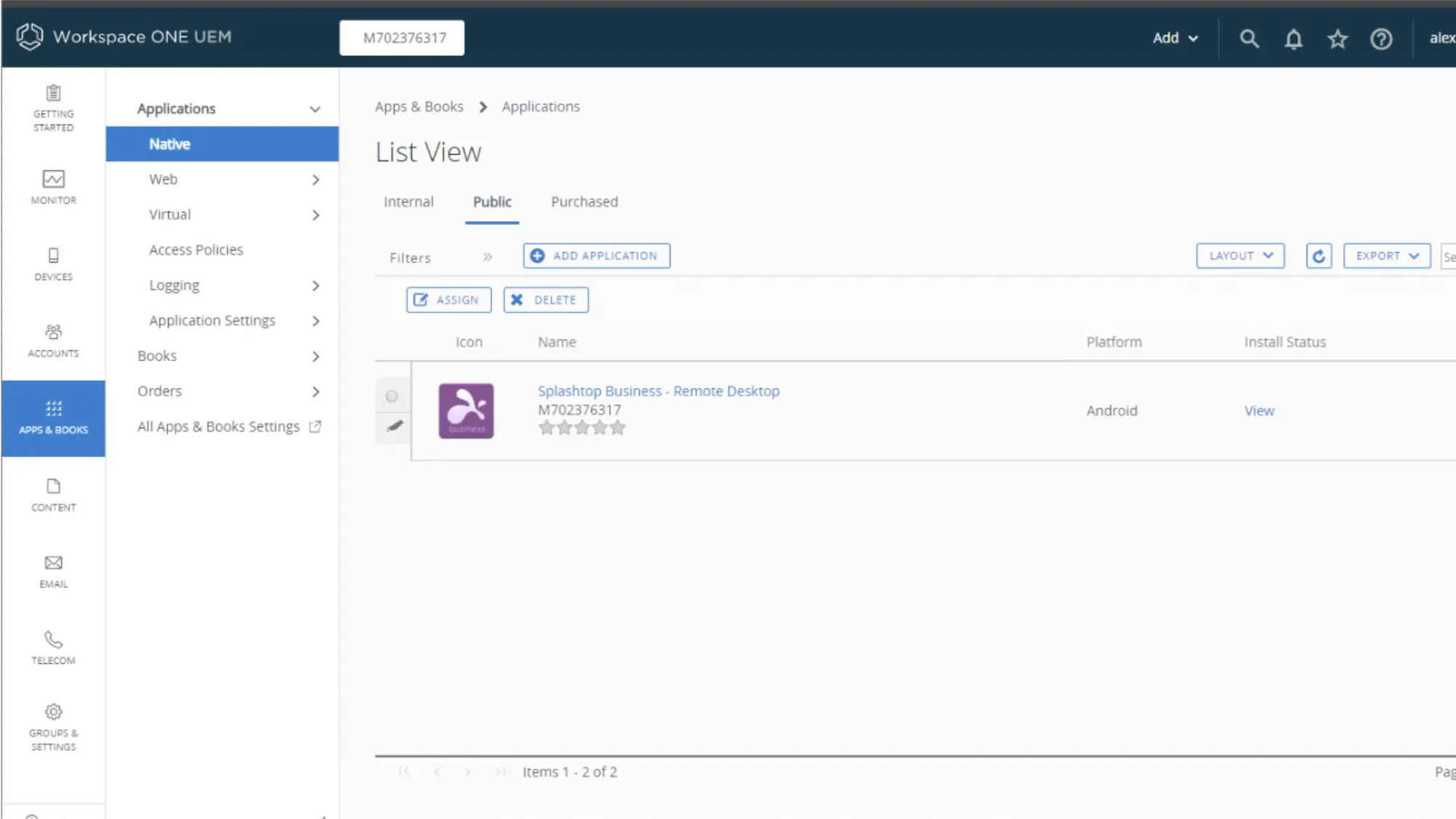Expand the Add menu in header
This screenshot has width=1456, height=819.
1175,38
